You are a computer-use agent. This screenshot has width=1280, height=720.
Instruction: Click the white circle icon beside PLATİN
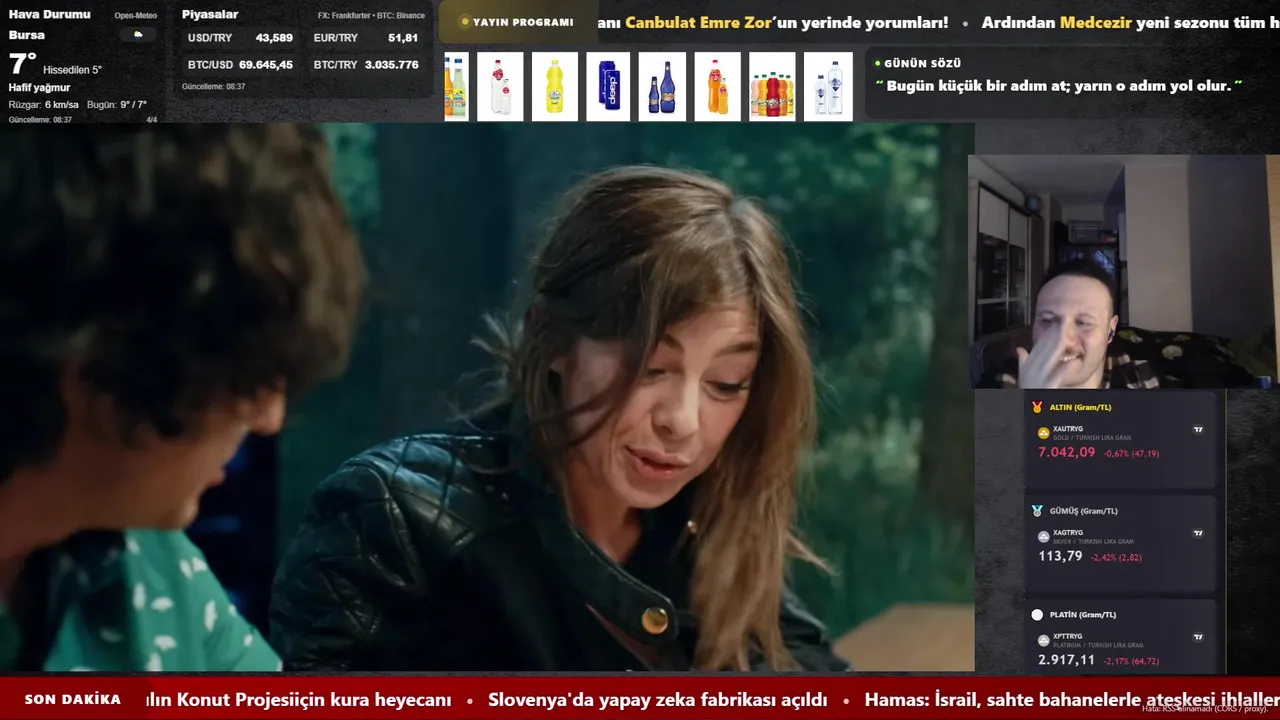1037,615
